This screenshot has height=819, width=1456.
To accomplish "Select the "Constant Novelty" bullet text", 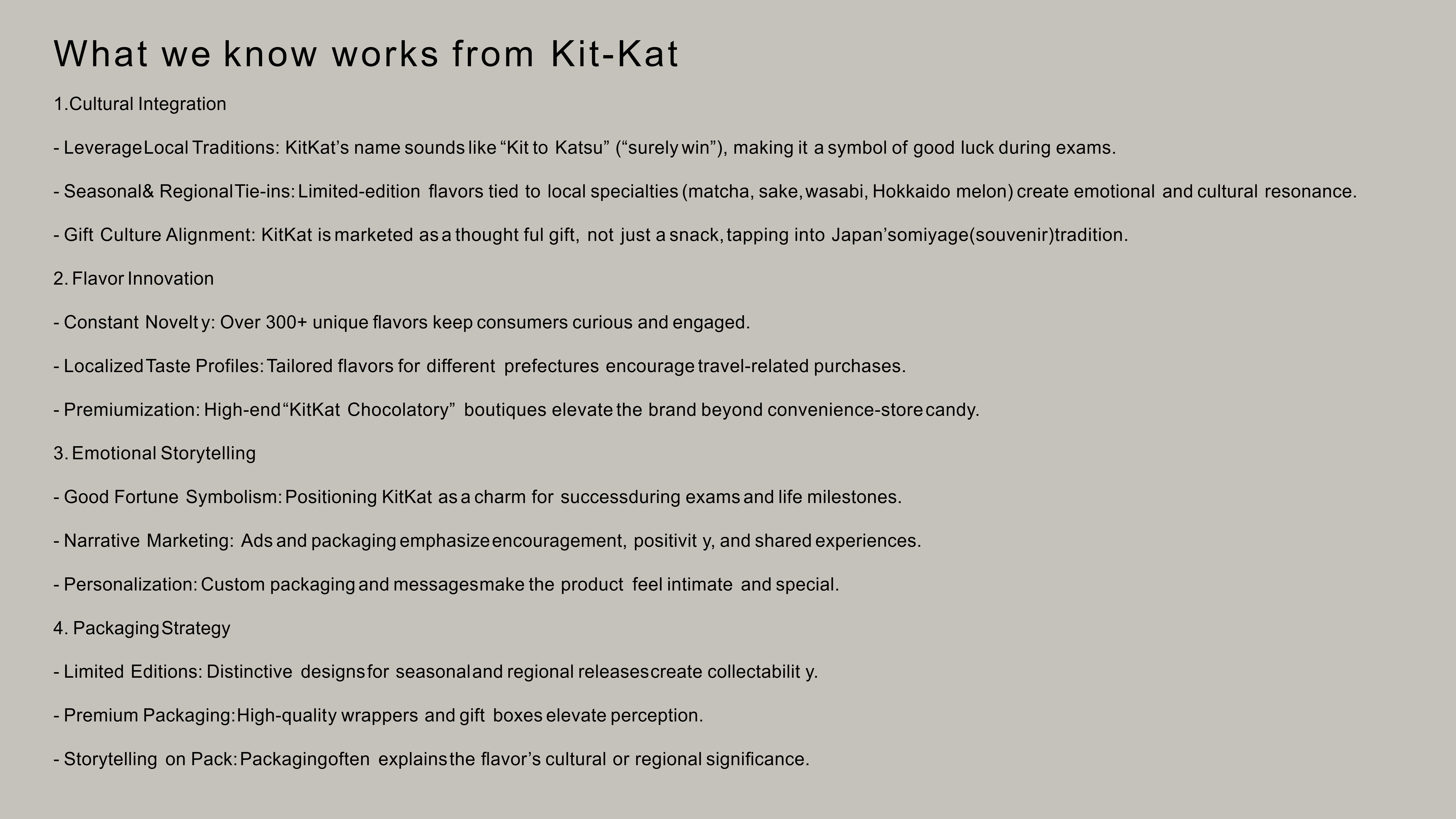I will click(x=401, y=323).
